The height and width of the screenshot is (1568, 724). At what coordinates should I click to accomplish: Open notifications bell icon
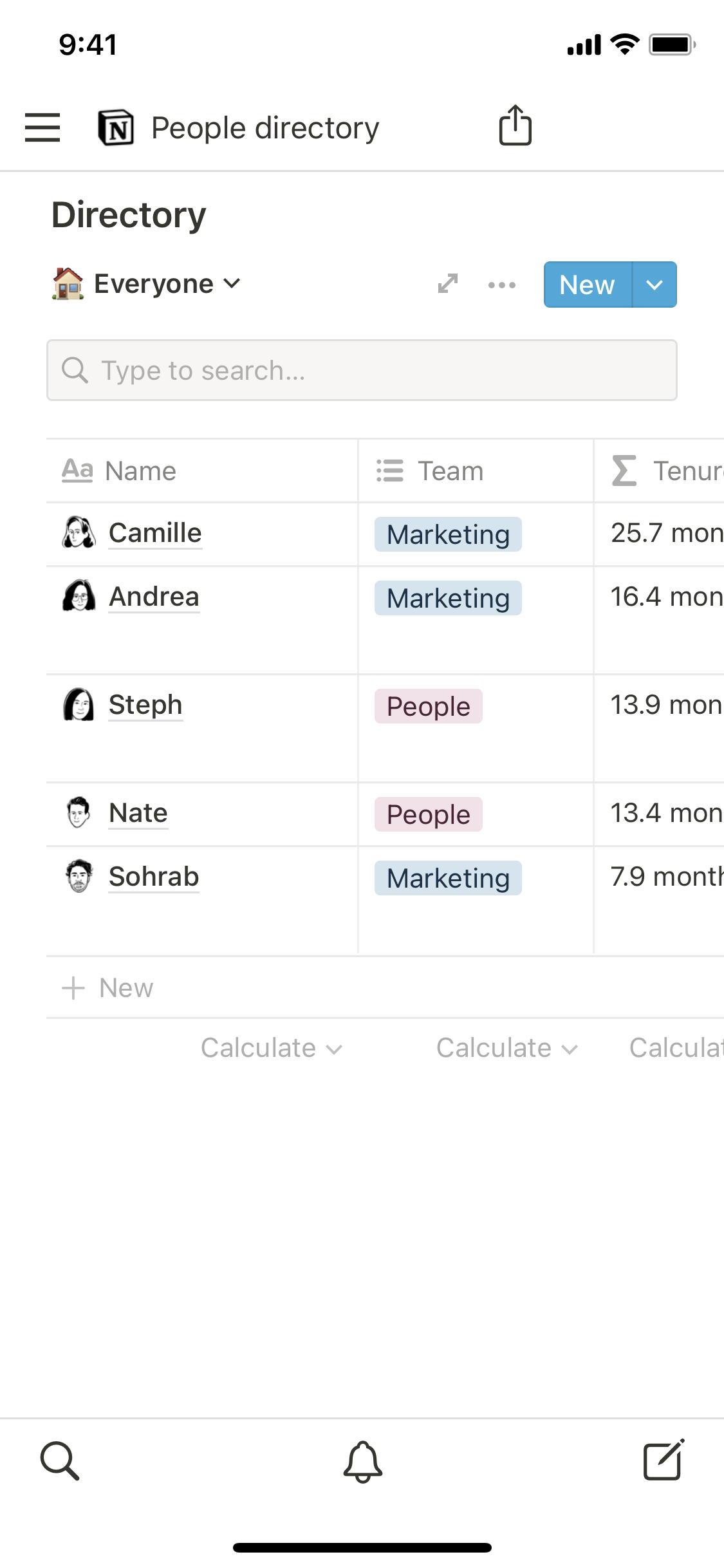(362, 1461)
